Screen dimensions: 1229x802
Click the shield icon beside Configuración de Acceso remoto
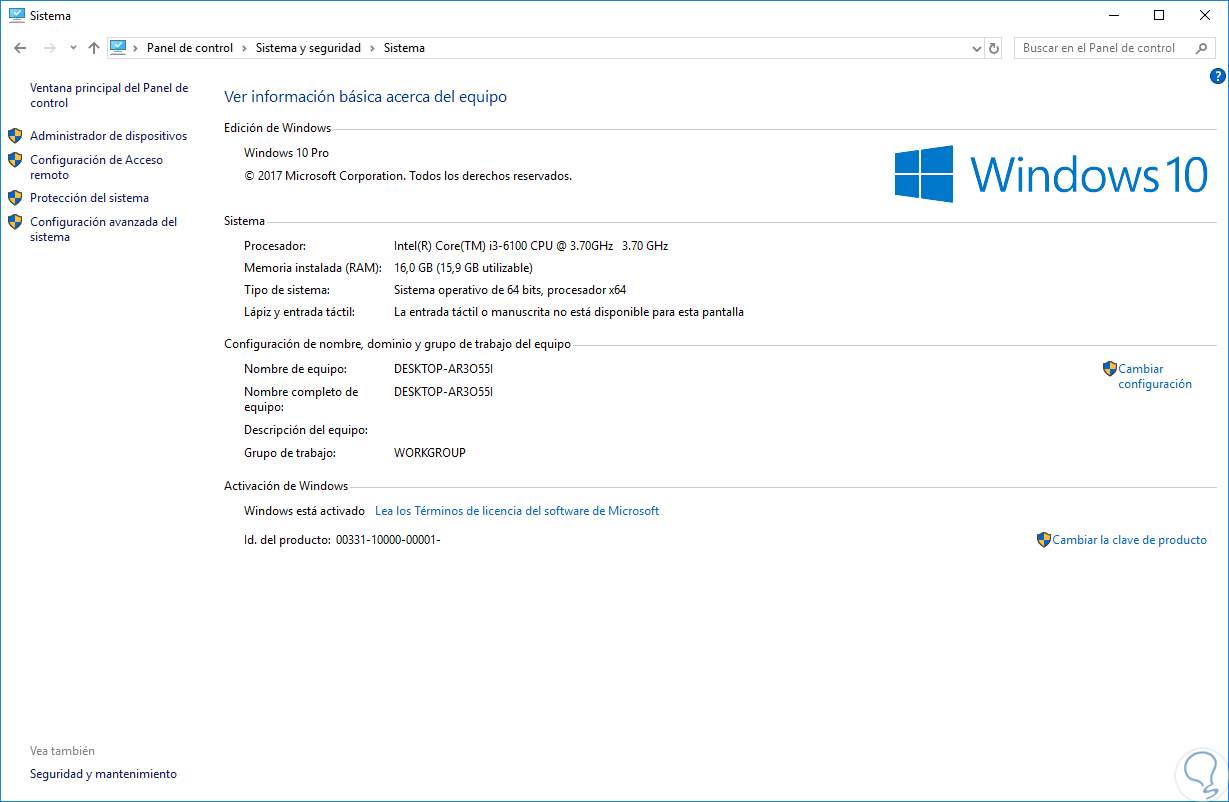click(15, 160)
